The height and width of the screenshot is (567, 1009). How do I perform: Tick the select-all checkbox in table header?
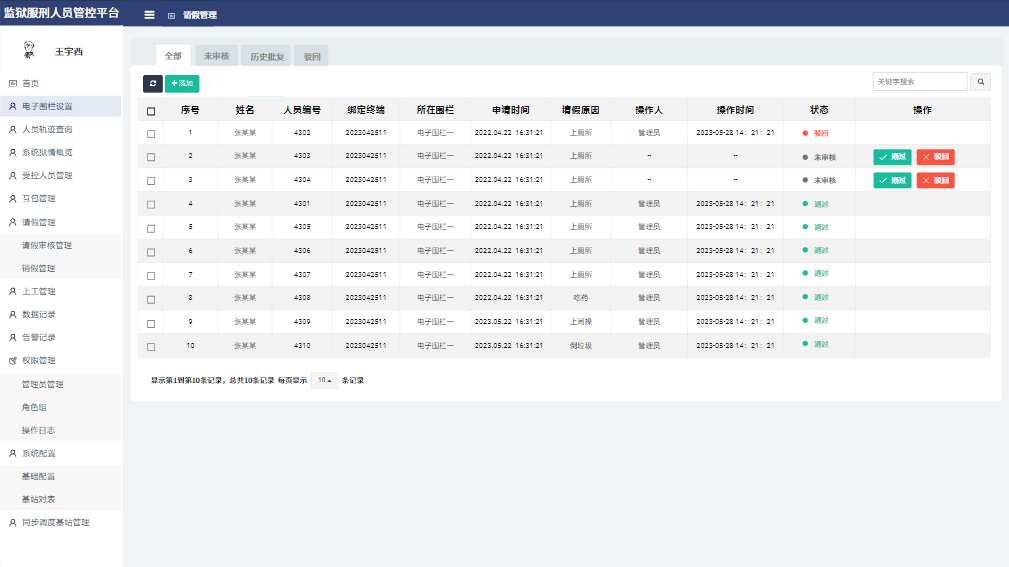(151, 111)
